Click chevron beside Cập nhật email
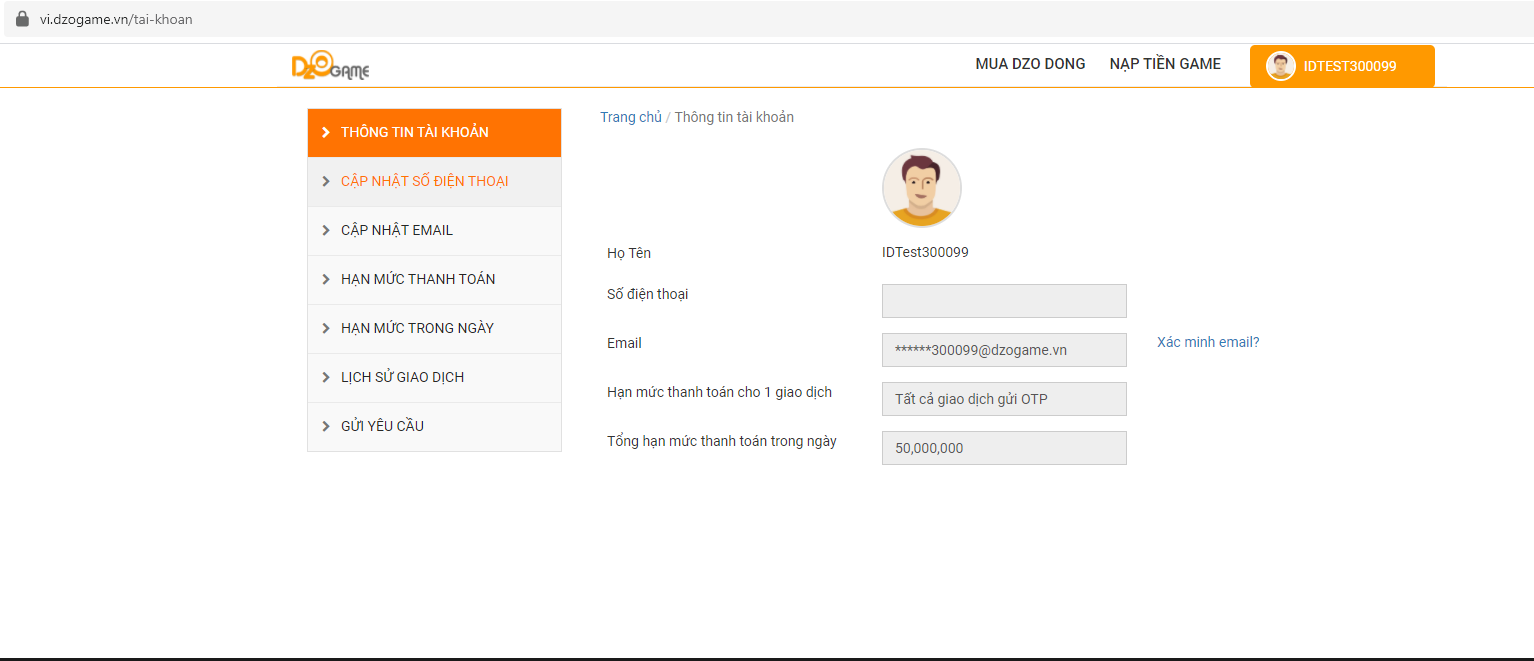The image size is (1534, 661). coord(325,230)
